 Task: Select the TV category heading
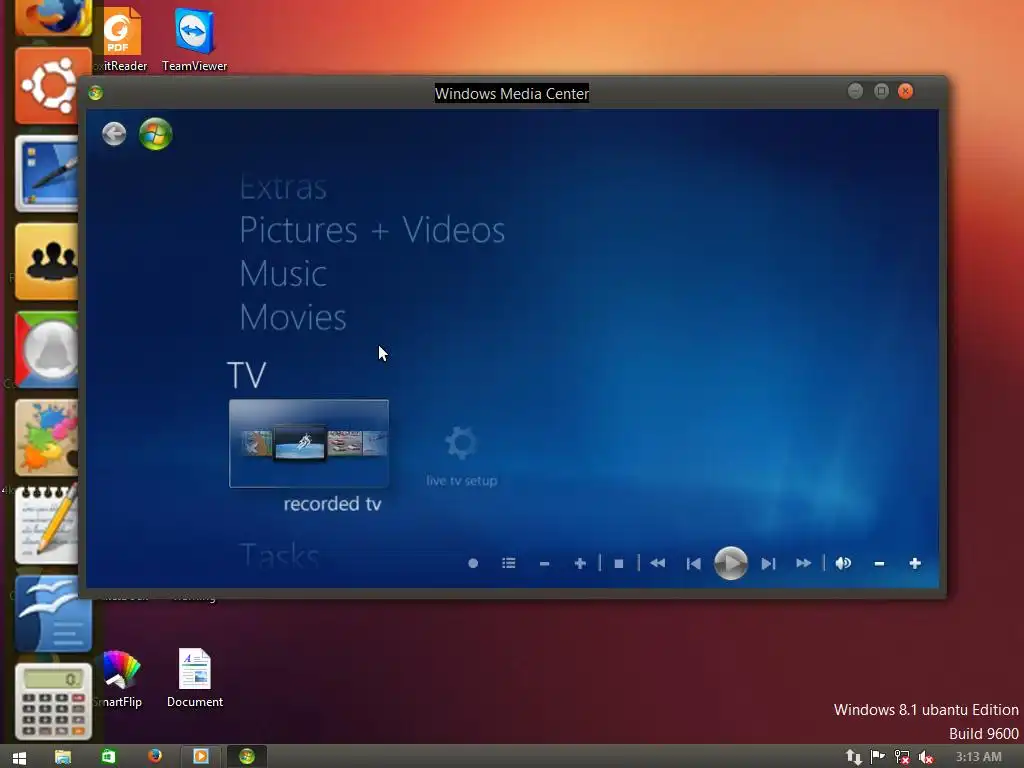pyautogui.click(x=247, y=375)
